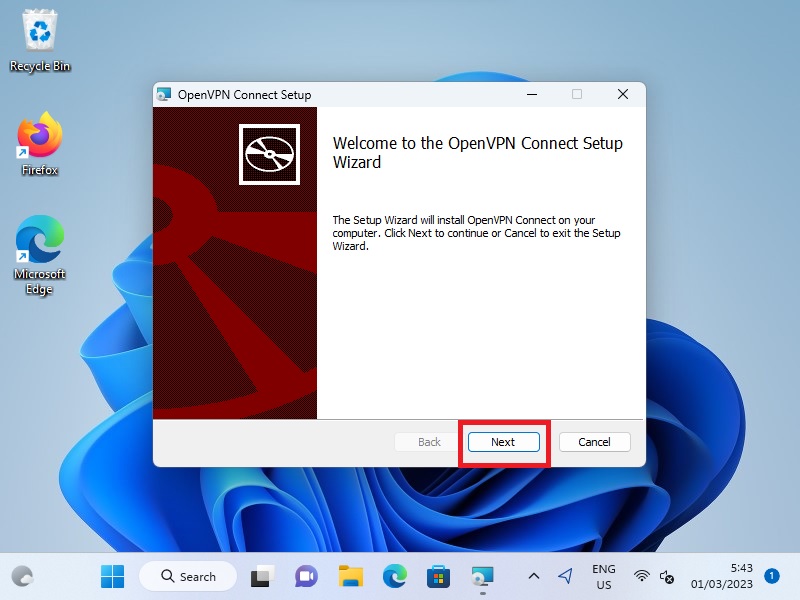The image size is (800, 600).
Task: Open File Explorer from the taskbar
Action: coord(350,576)
